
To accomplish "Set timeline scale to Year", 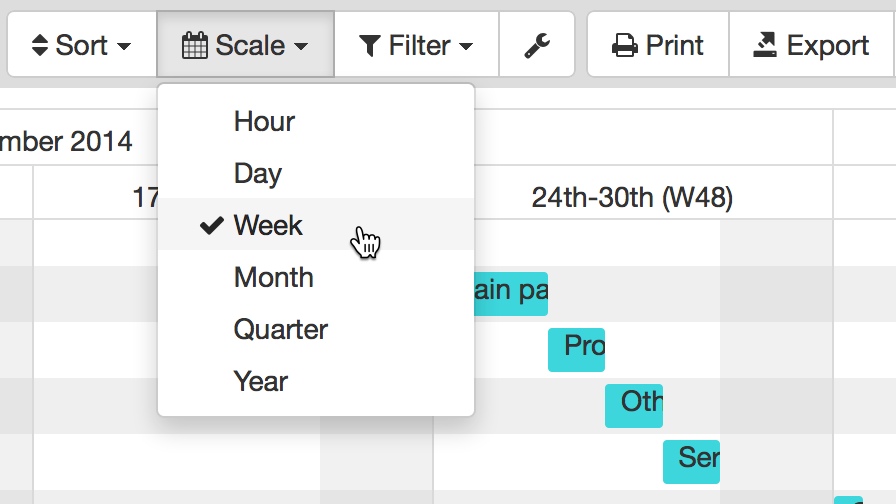I will pos(261,382).
